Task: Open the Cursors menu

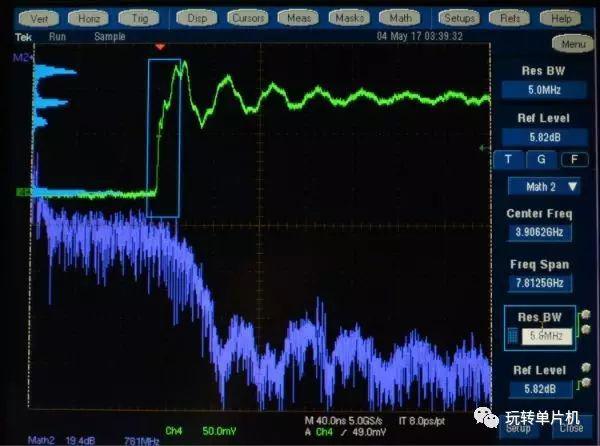Action: pos(248,18)
